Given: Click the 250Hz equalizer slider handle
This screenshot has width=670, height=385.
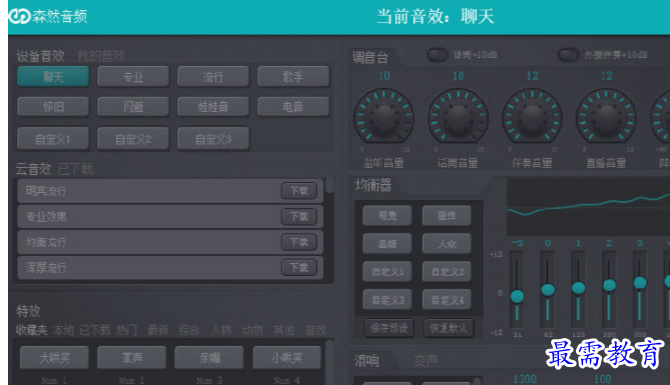Looking at the screenshot, I should (609, 285).
